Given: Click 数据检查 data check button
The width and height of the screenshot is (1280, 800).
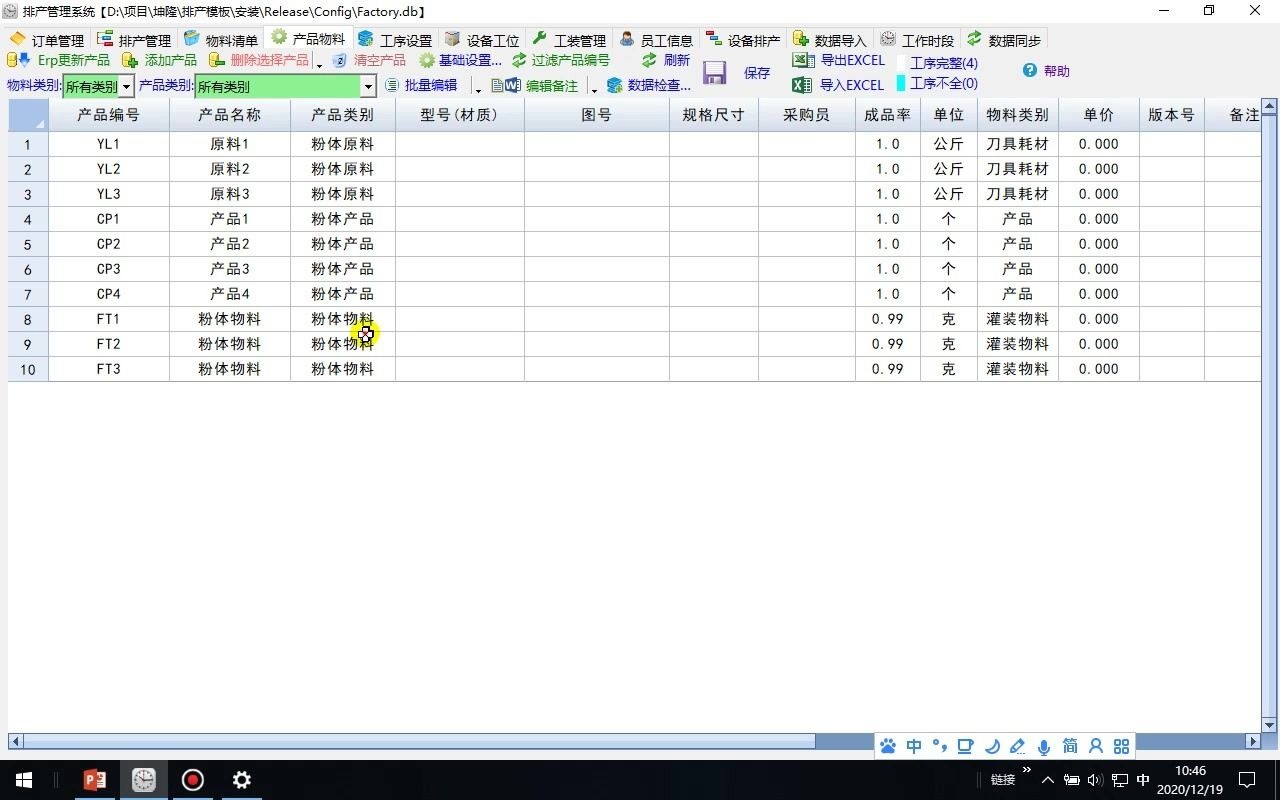Looking at the screenshot, I should (x=649, y=86).
